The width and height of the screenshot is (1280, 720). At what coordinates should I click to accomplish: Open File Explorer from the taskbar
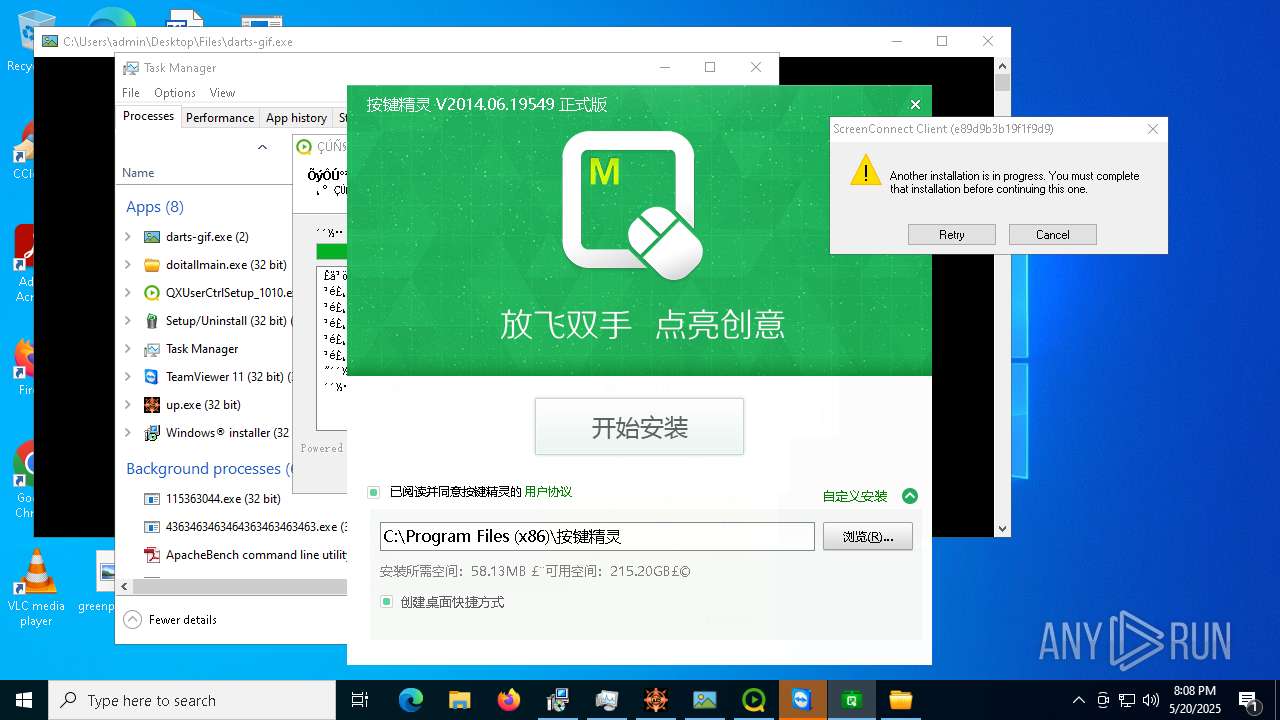(x=460, y=700)
